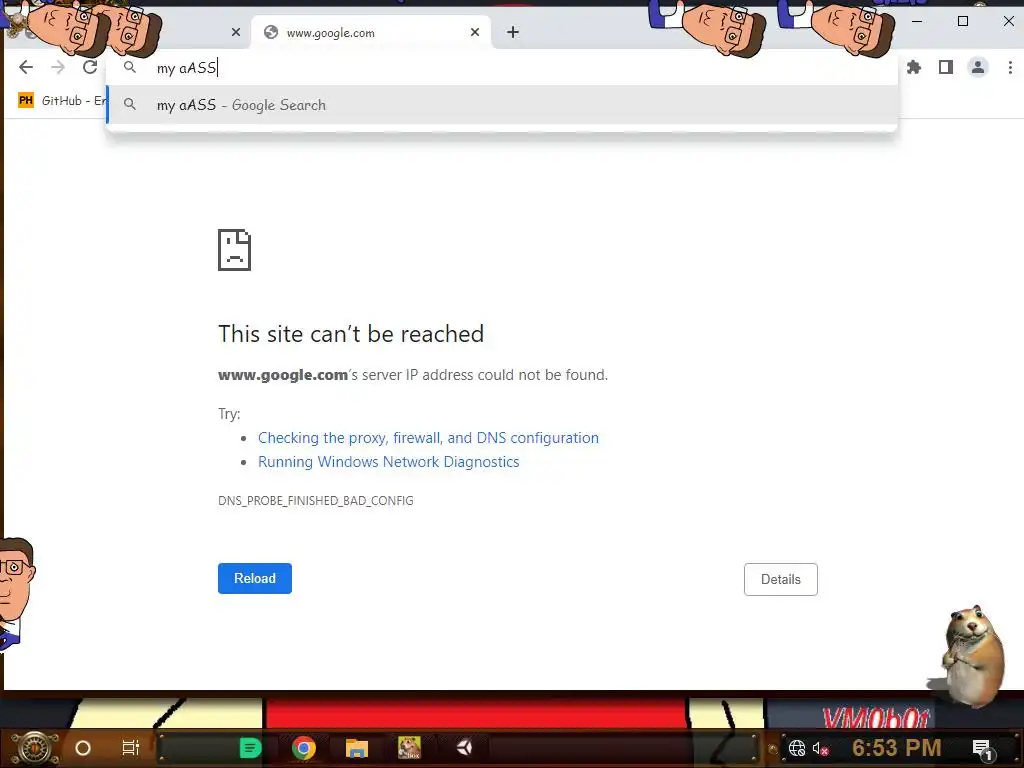Click the Details button
This screenshot has width=1024, height=768.
point(780,579)
